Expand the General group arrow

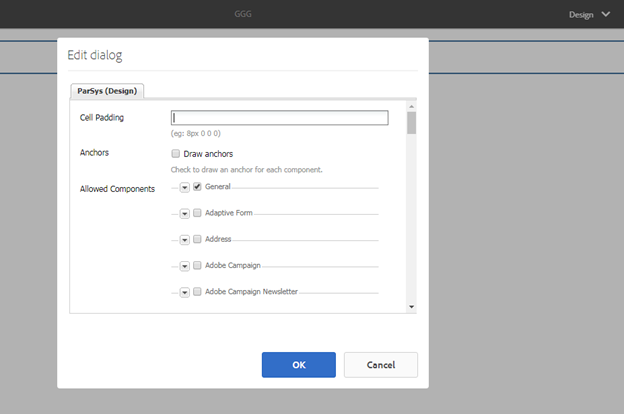click(x=185, y=187)
